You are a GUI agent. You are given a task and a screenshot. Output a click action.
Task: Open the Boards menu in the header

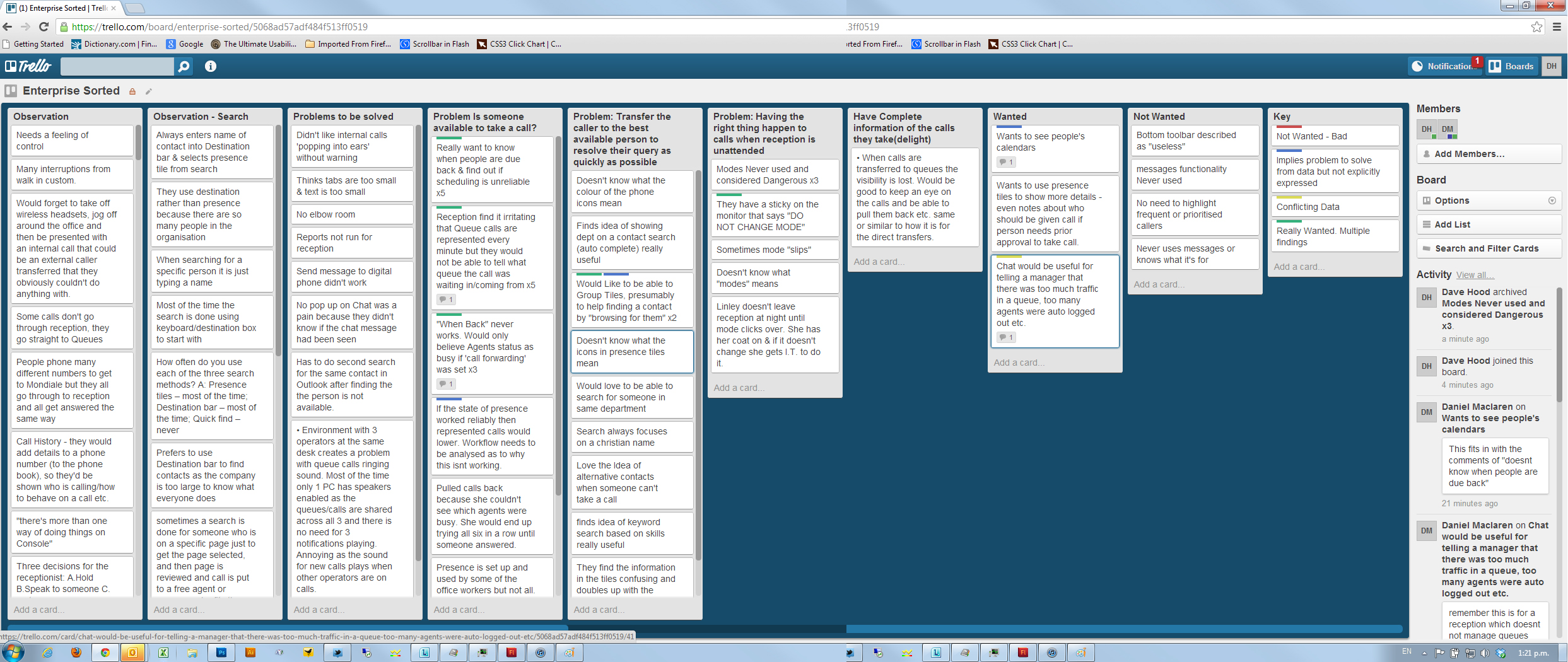(1512, 66)
